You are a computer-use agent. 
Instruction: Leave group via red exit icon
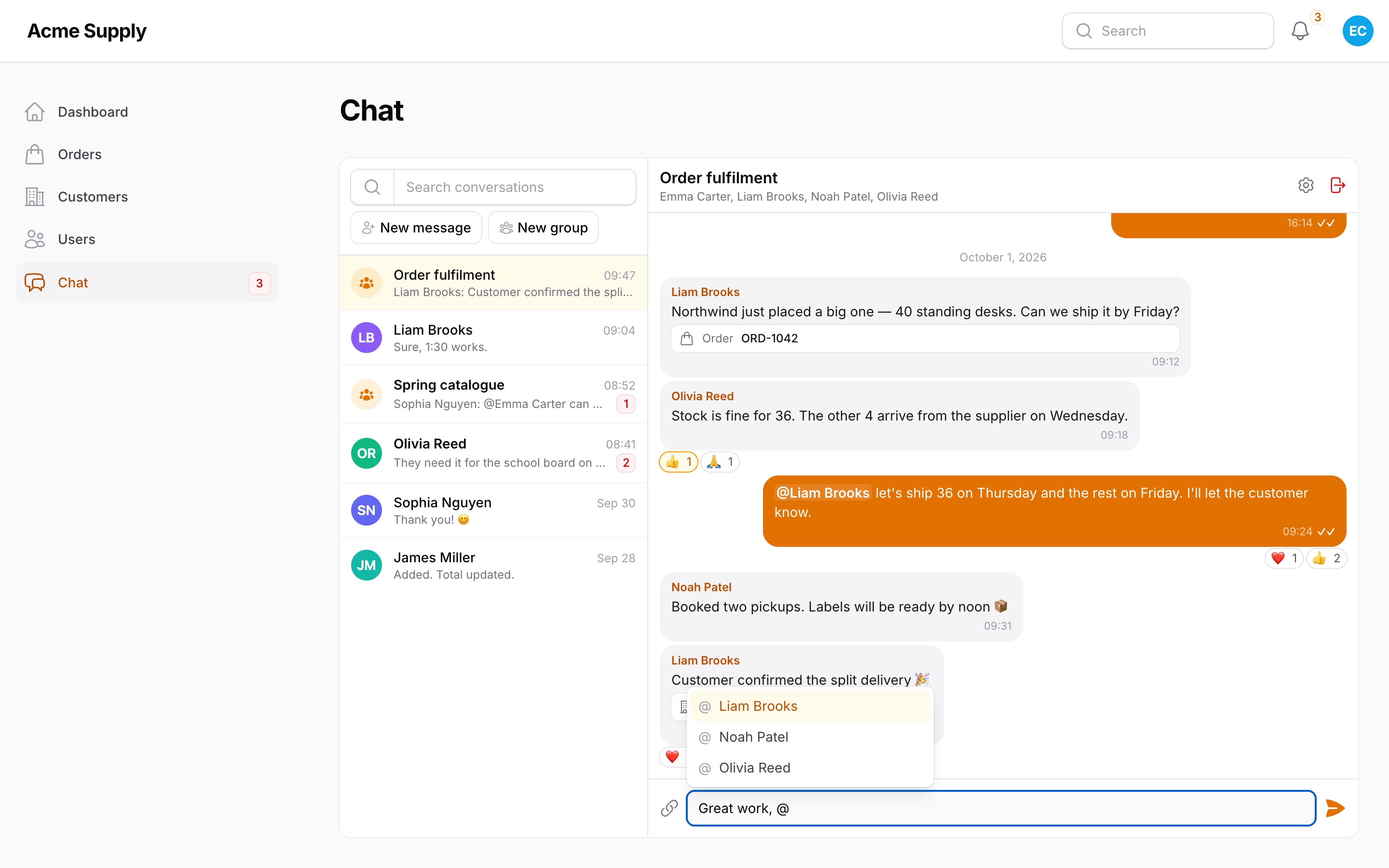(1337, 186)
